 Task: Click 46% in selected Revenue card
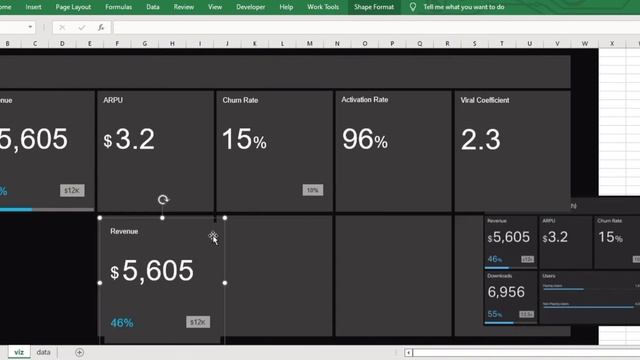[x=122, y=323]
